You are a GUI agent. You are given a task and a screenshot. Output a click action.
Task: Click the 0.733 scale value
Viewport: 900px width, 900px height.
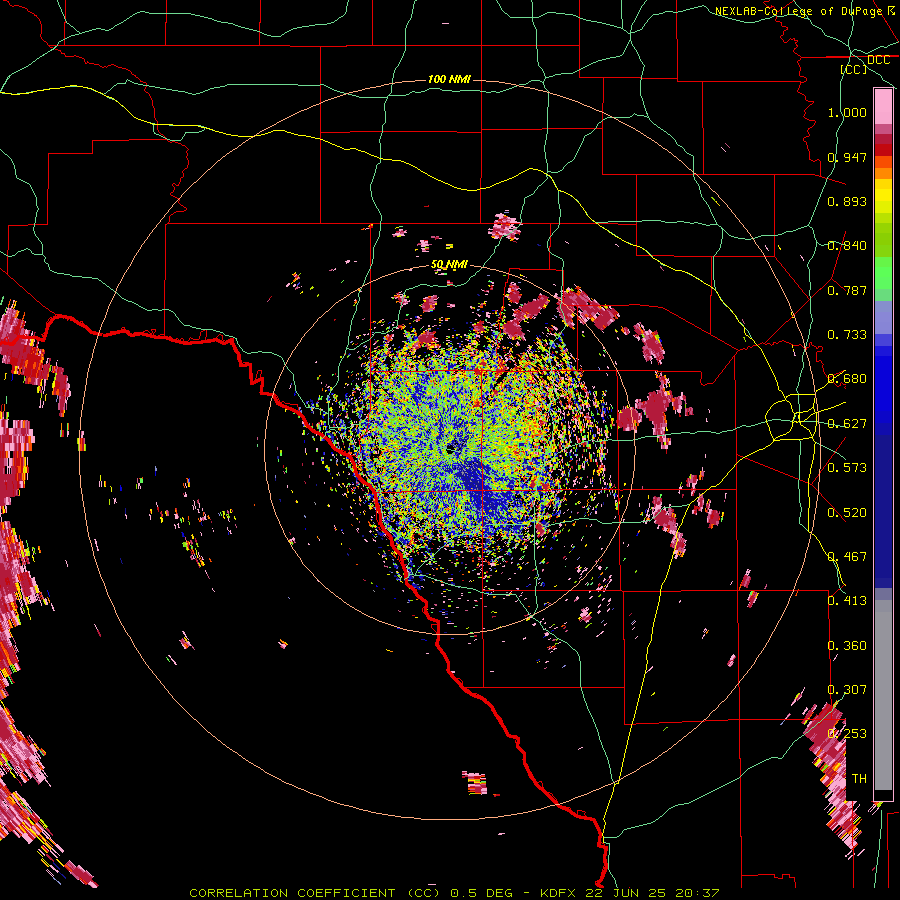pyautogui.click(x=847, y=335)
